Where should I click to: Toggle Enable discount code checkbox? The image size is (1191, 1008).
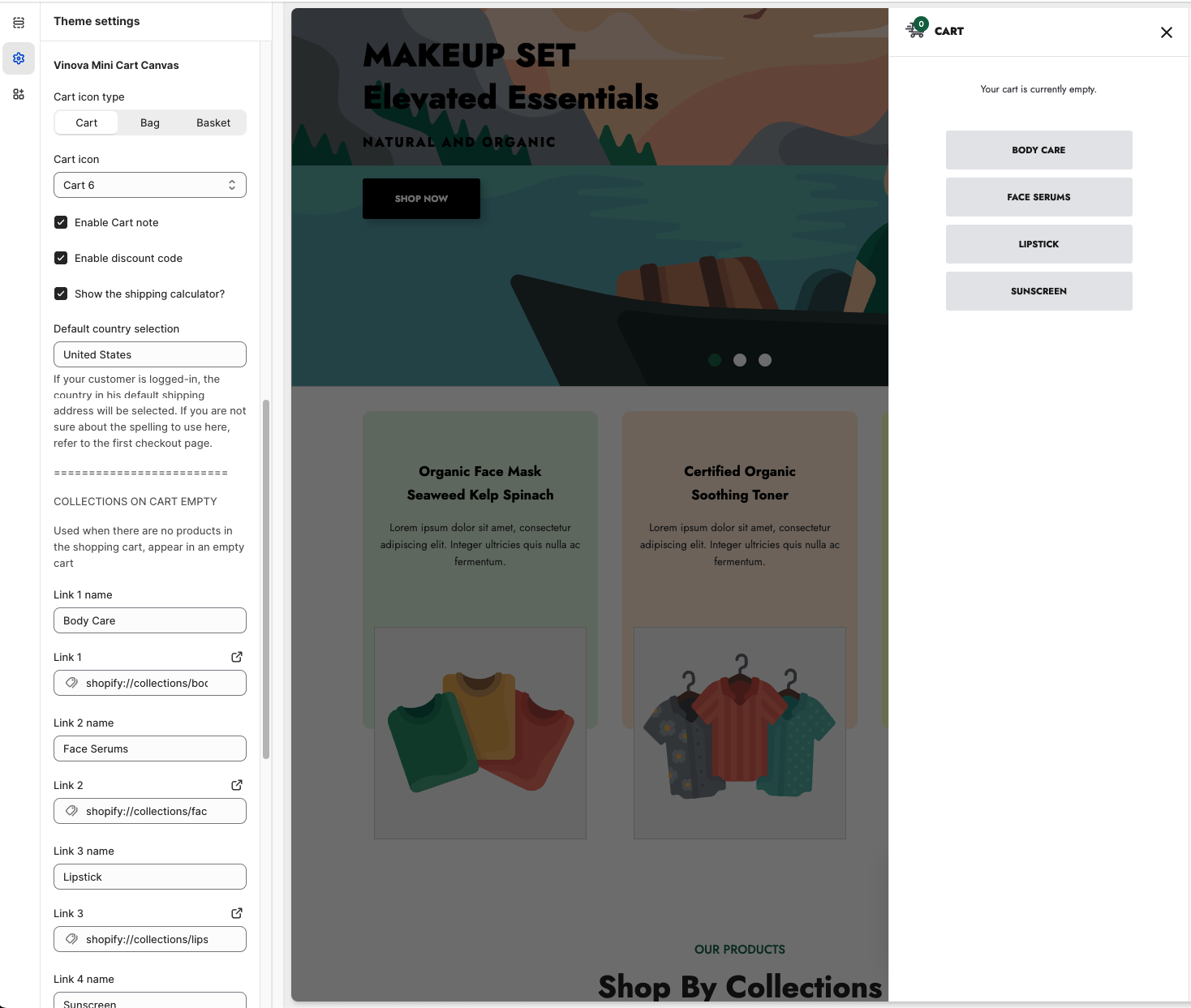(x=61, y=258)
